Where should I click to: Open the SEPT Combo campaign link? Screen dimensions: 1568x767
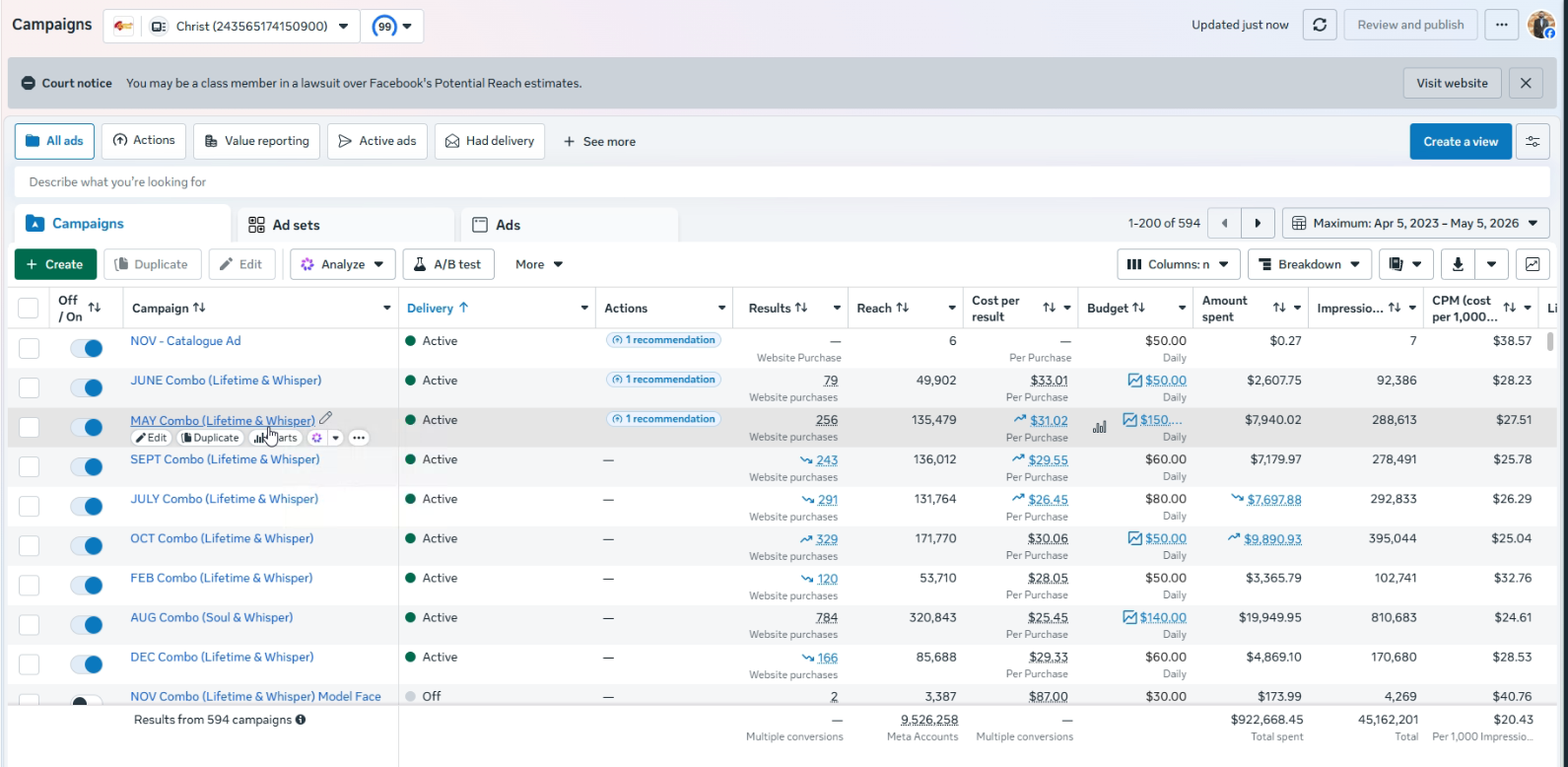click(x=225, y=459)
